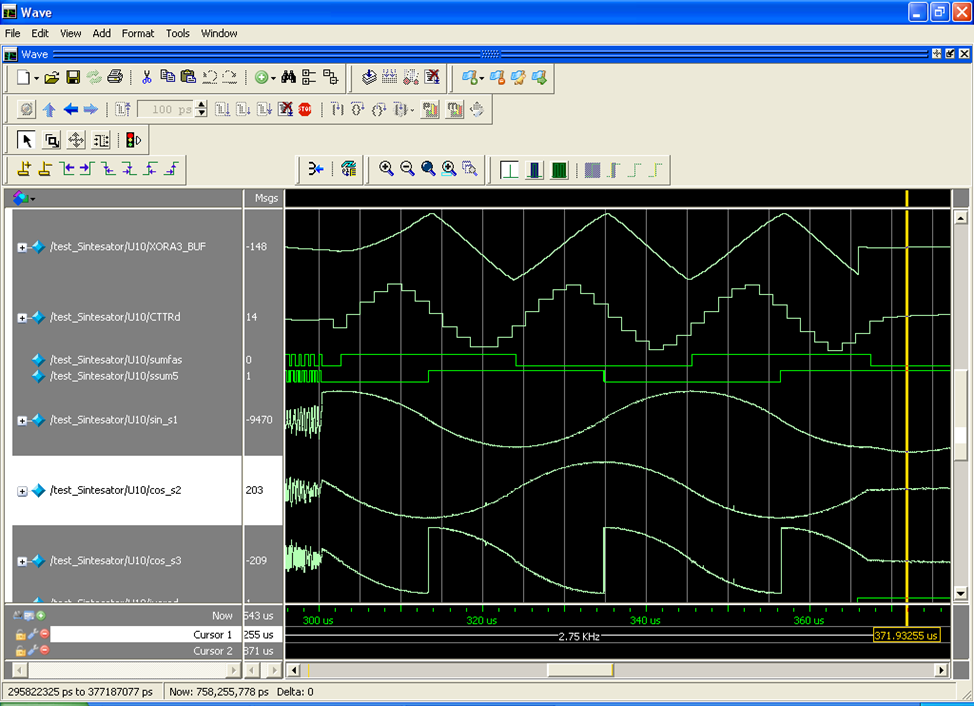This screenshot has width=974, height=706.
Task: Activate the Zoom mode box icon
Action: 52,140
